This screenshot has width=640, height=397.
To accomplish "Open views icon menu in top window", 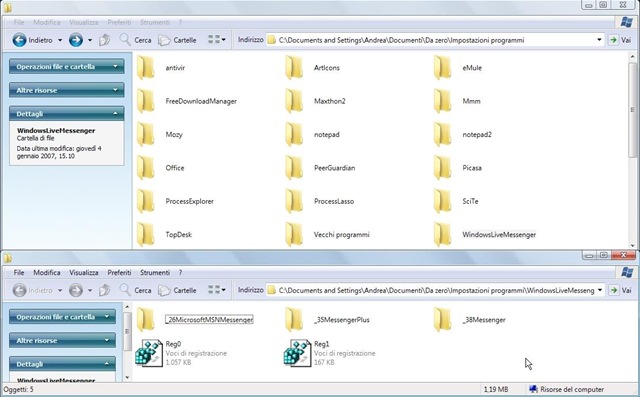I will tap(217, 40).
